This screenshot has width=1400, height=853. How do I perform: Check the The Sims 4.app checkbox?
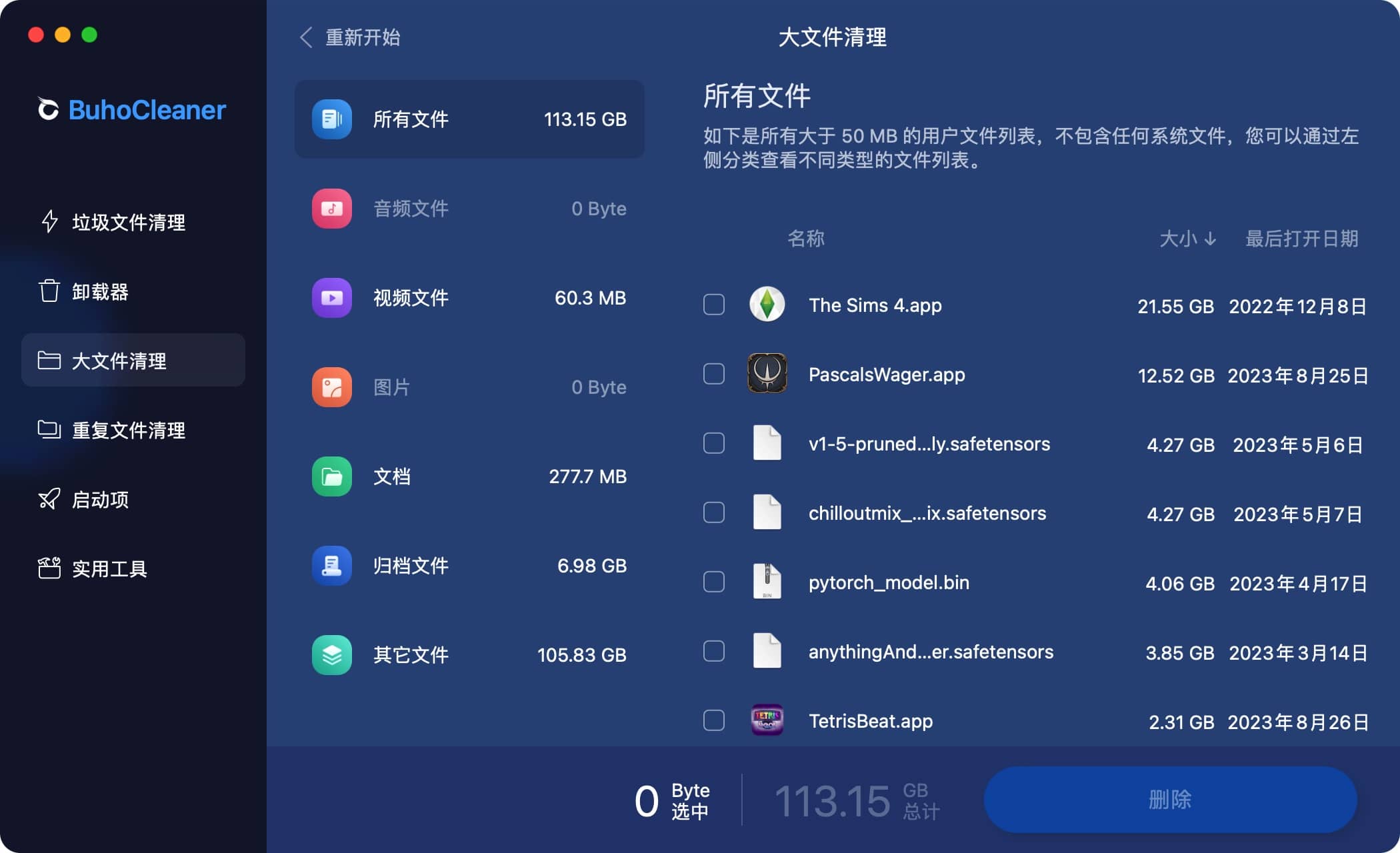coord(713,305)
